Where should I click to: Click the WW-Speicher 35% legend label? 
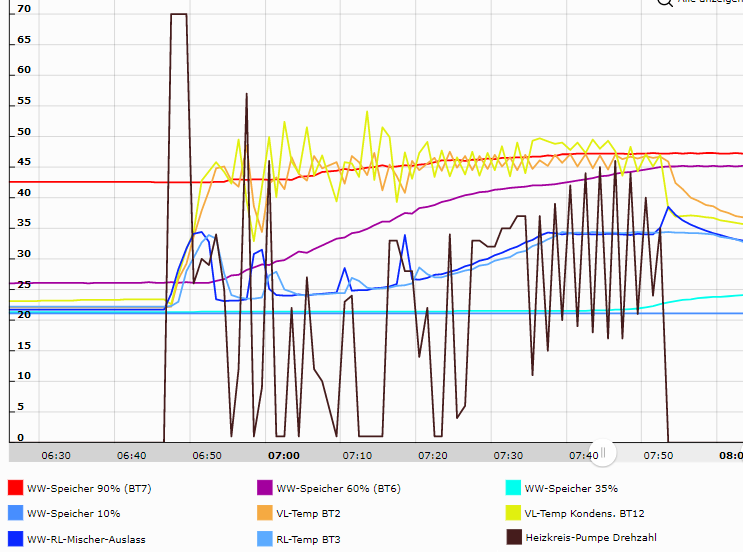click(x=571, y=489)
